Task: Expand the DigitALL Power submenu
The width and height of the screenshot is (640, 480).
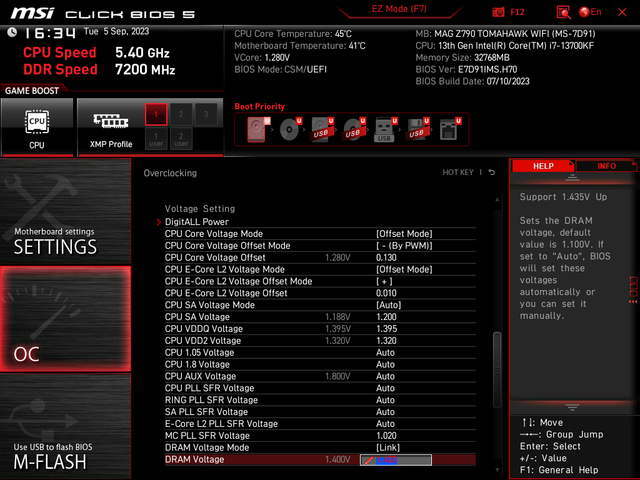Action: pyautogui.click(x=196, y=222)
